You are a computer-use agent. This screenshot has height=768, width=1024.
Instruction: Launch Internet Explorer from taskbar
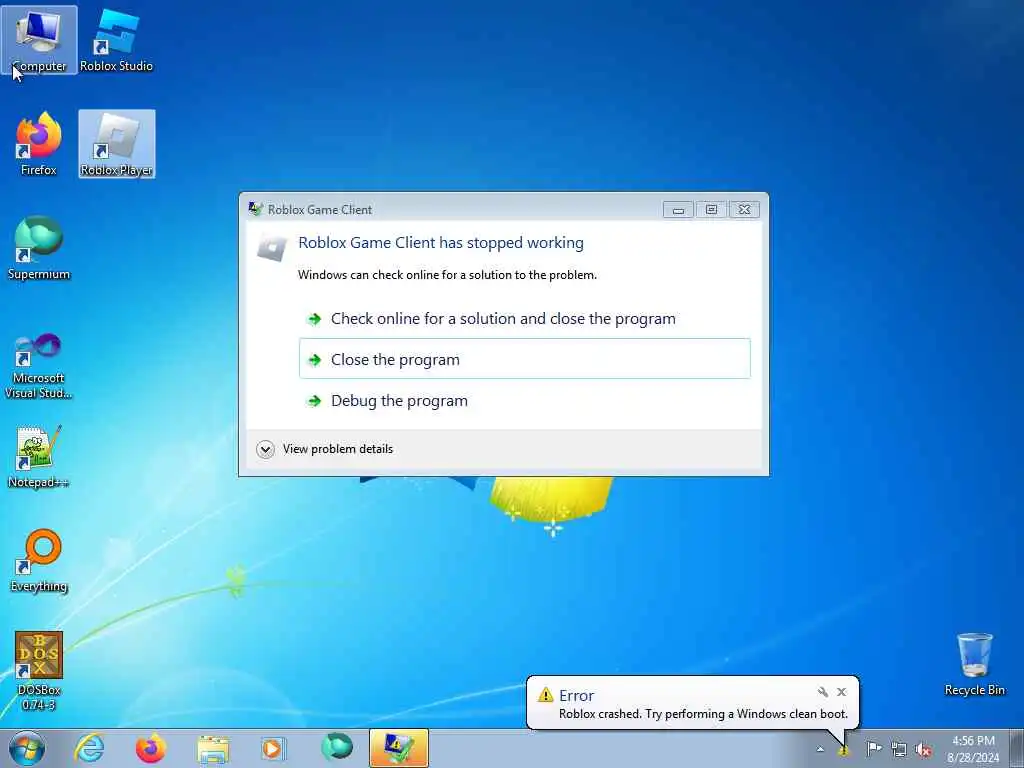(89, 748)
